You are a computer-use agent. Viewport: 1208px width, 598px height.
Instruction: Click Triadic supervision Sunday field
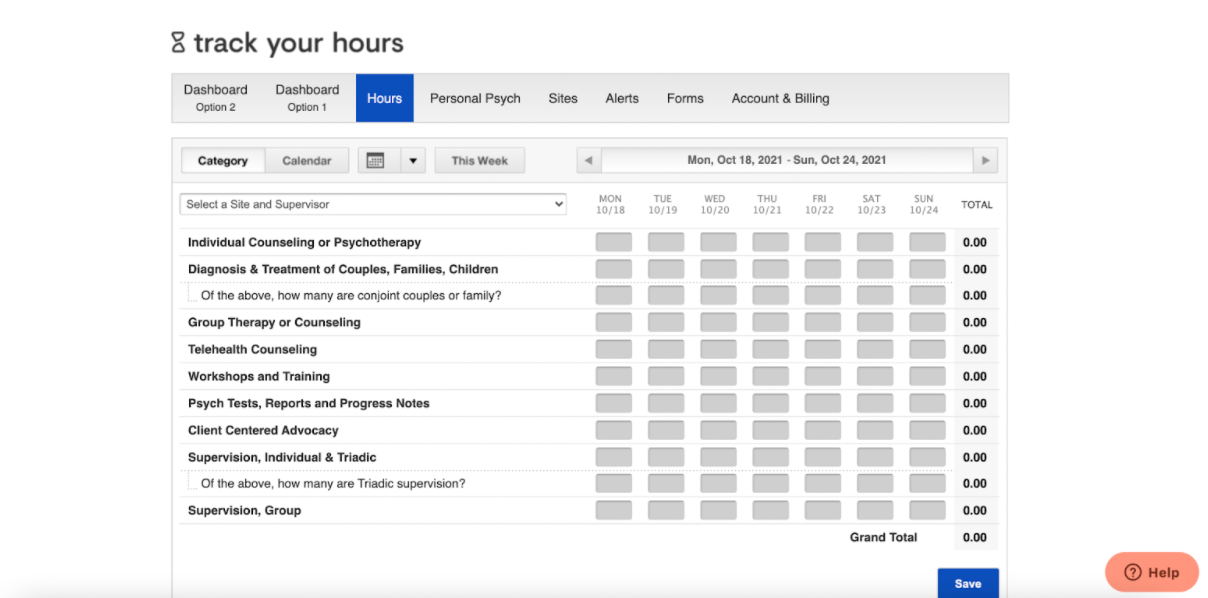point(927,483)
